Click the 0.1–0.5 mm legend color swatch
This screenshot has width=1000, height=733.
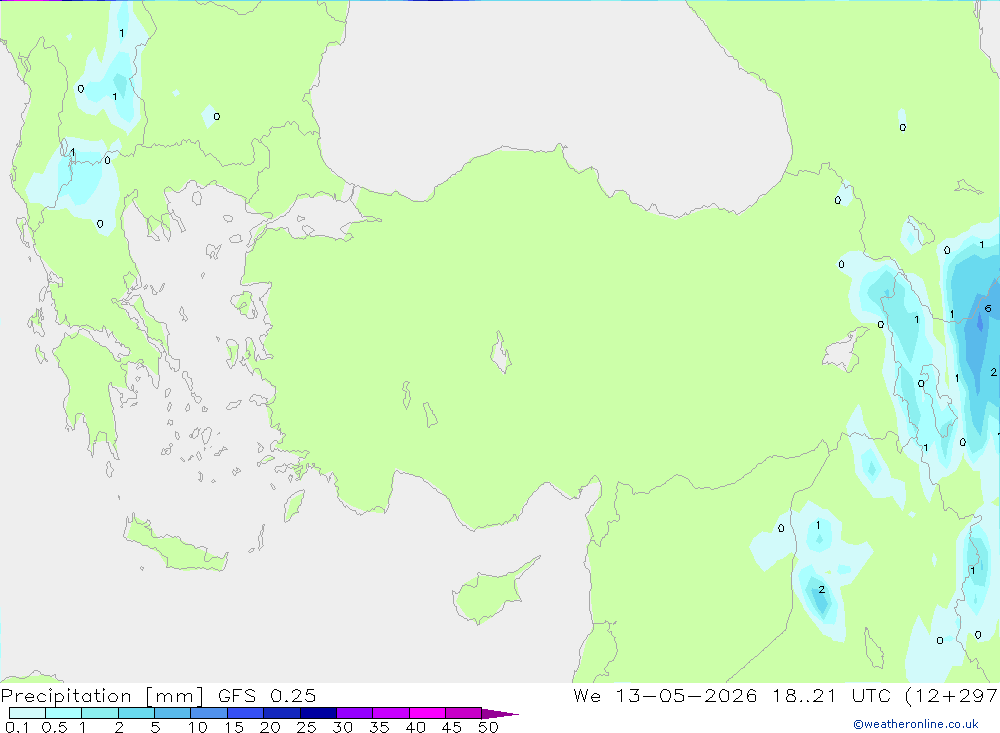tap(27, 713)
